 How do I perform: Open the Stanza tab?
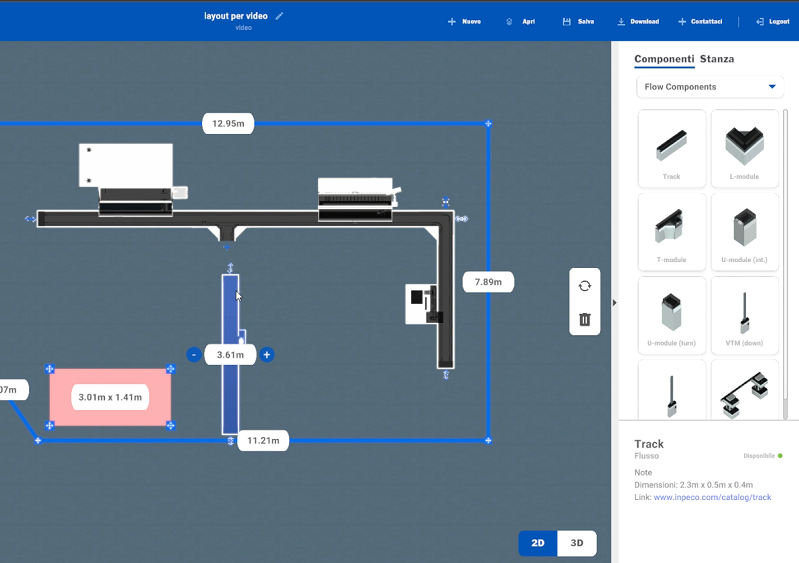[x=717, y=59]
